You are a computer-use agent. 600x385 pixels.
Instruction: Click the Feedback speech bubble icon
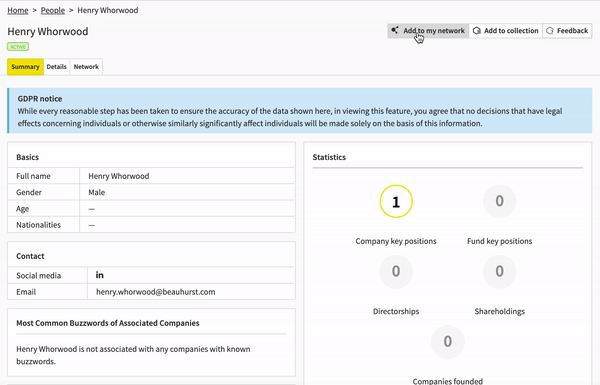tap(549, 31)
